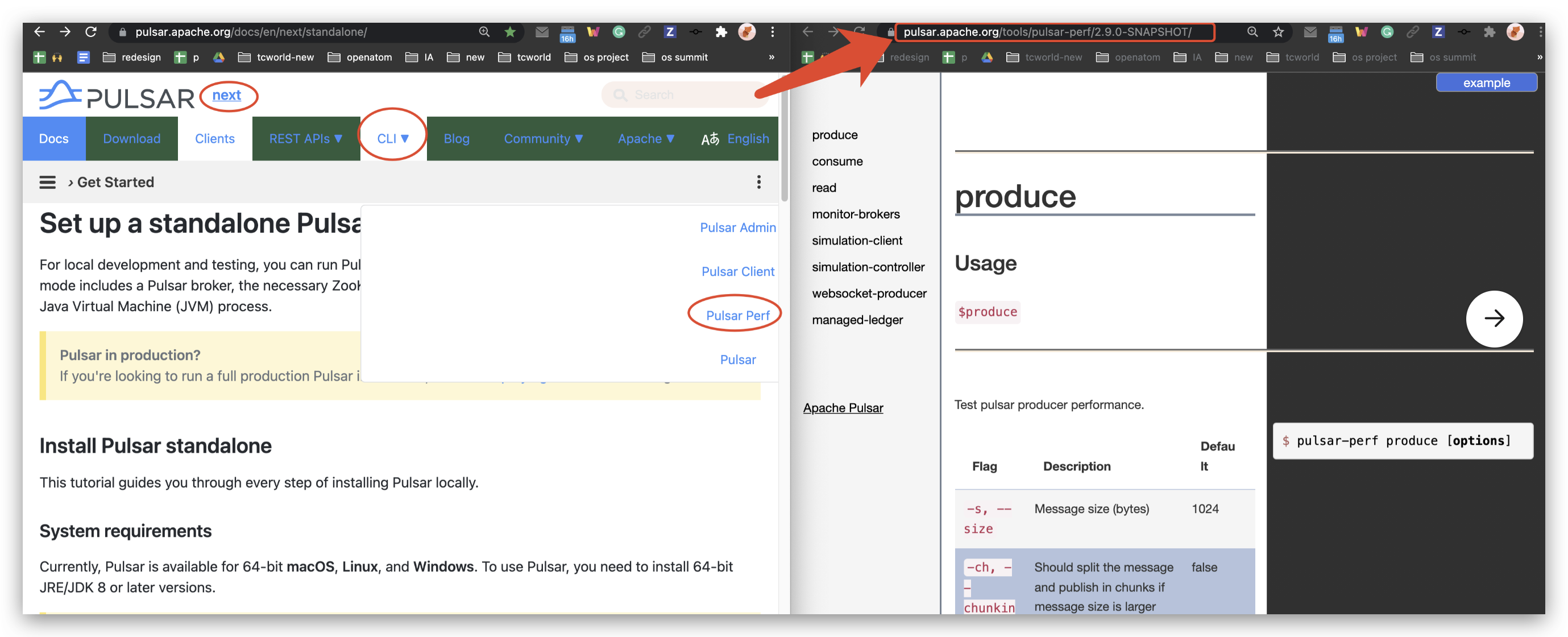Click the empty bookmark star in right browser

pos(1277,32)
